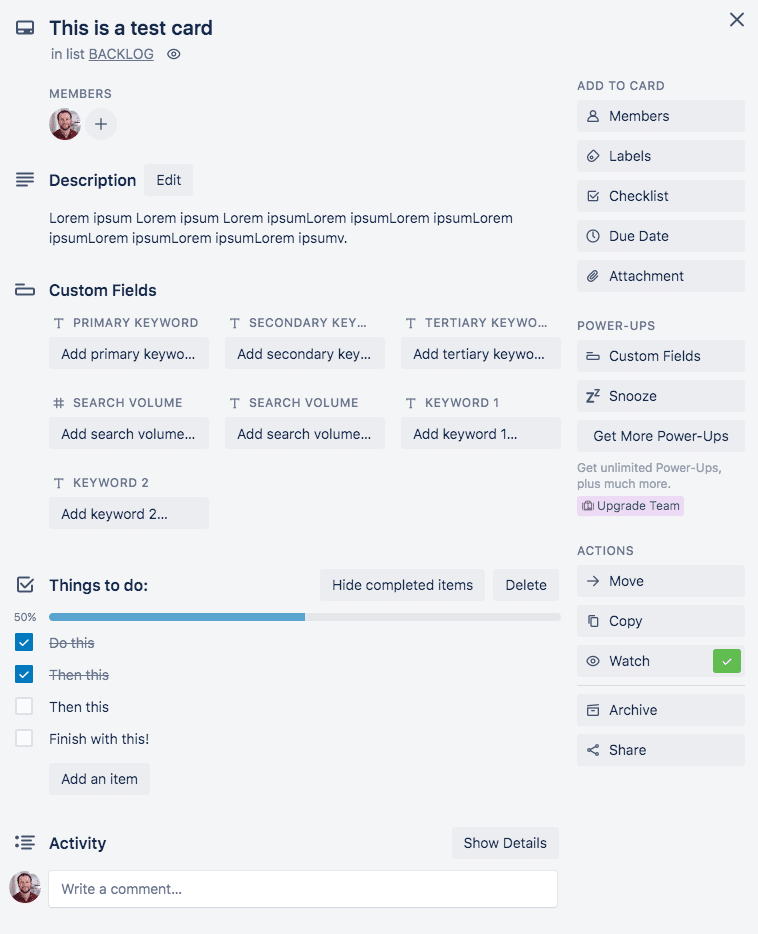This screenshot has width=758, height=934.
Task: Click the checklist icon beside "Things to do:"
Action: [24, 584]
